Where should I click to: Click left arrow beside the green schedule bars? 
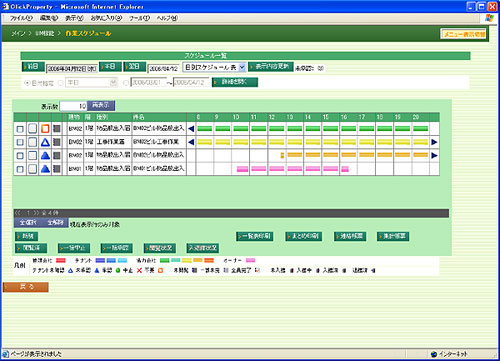pos(191,129)
